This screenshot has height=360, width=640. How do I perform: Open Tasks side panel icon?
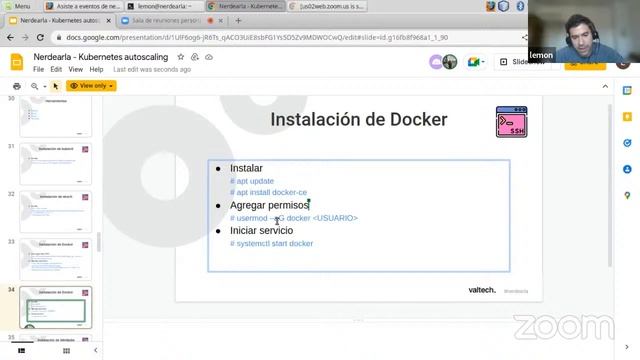click(x=627, y=143)
